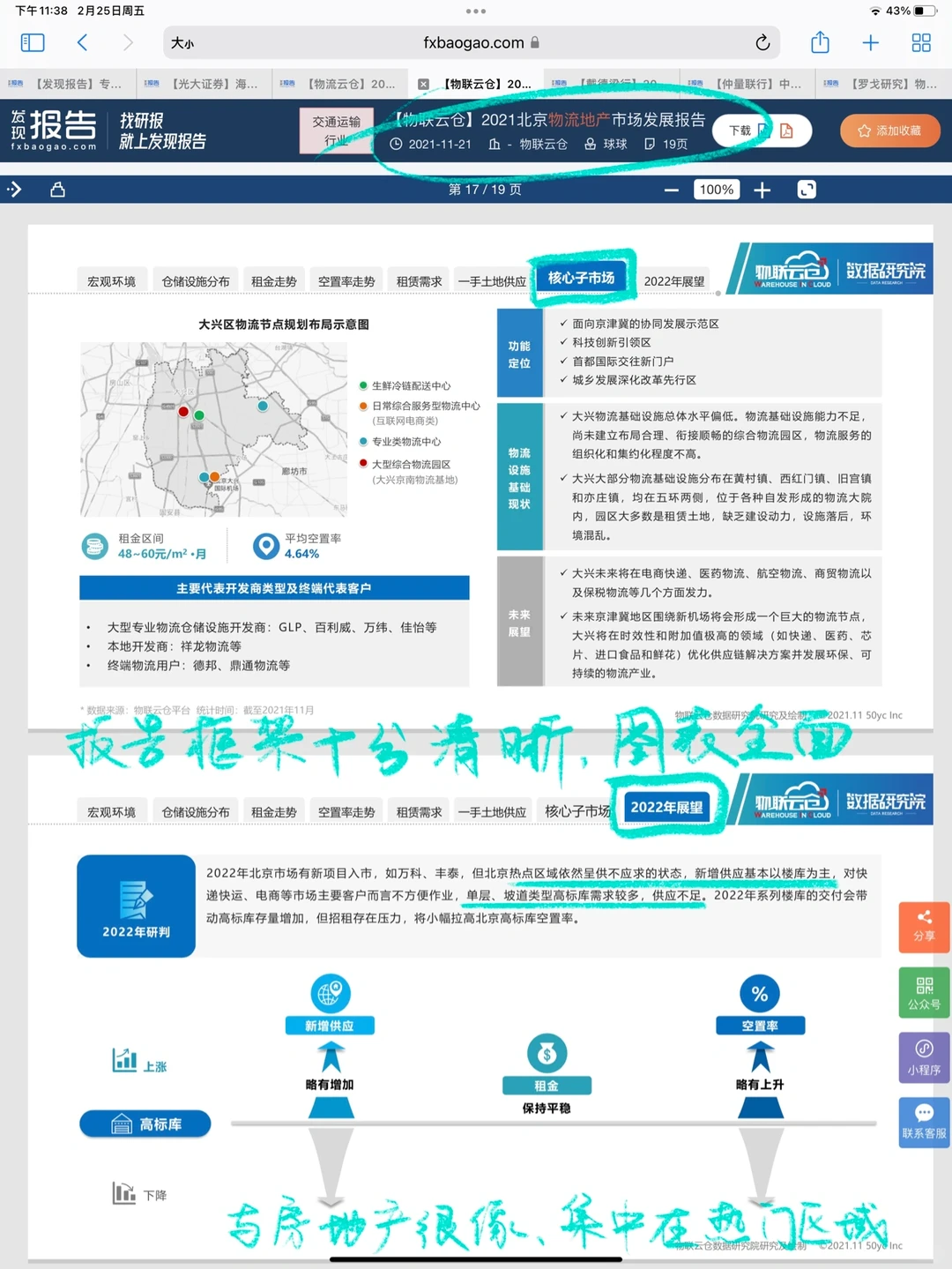Click the floating 联系客服 support button
This screenshot has width=952, height=1269.
pos(924,1122)
